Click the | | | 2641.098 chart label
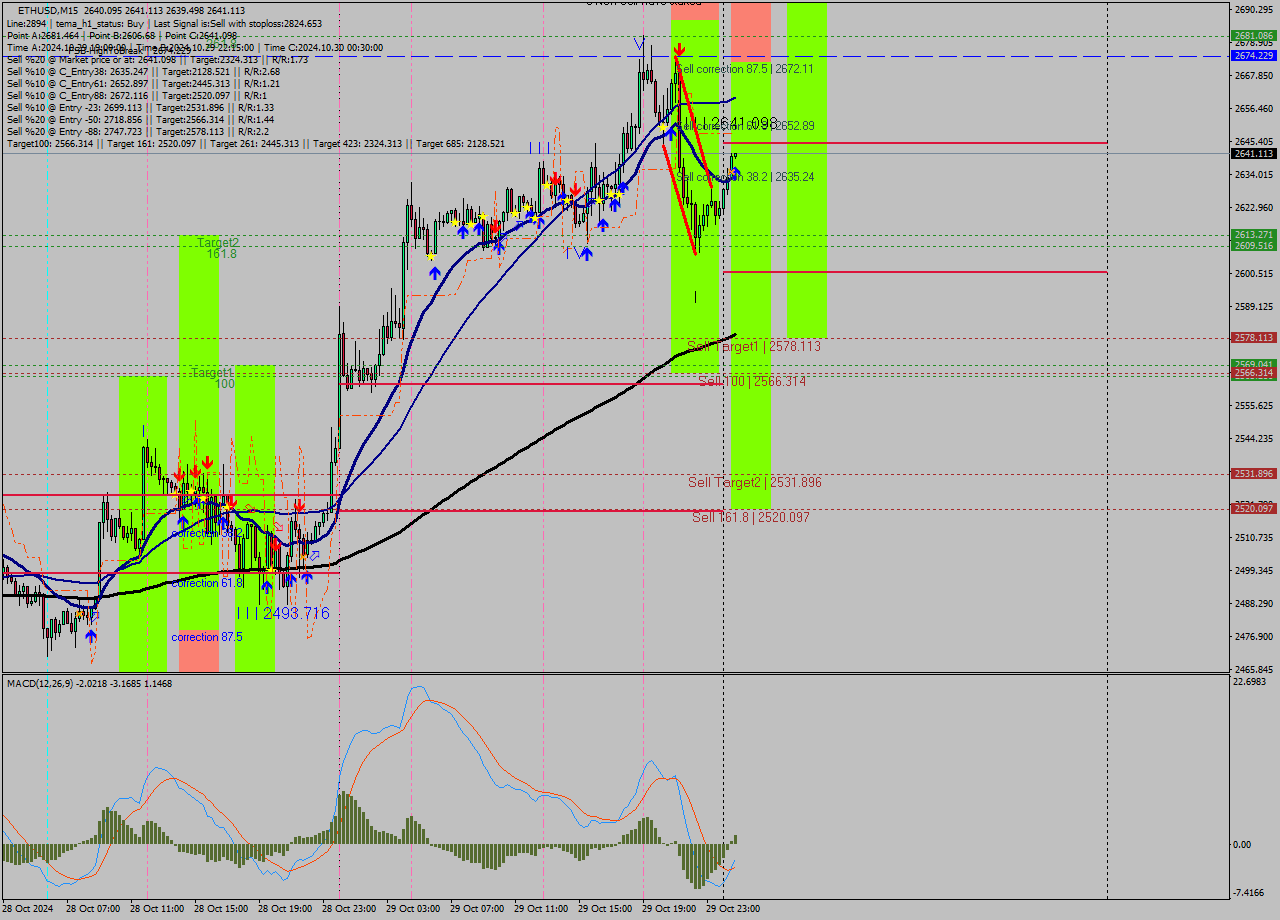This screenshot has width=1280, height=920. coord(730,123)
